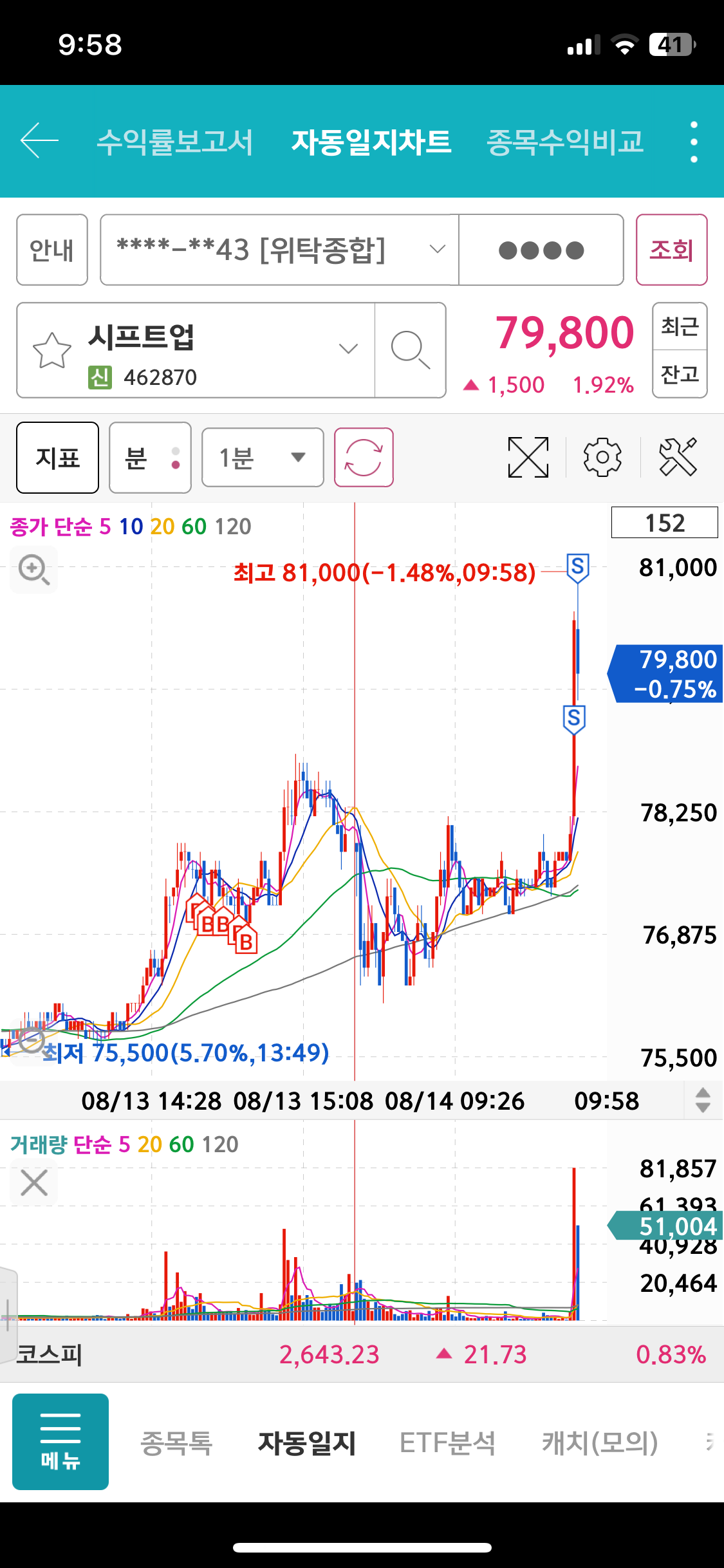The image size is (724, 1568).
Task: Tap the 51,004 volume tag
Action: click(x=665, y=1226)
